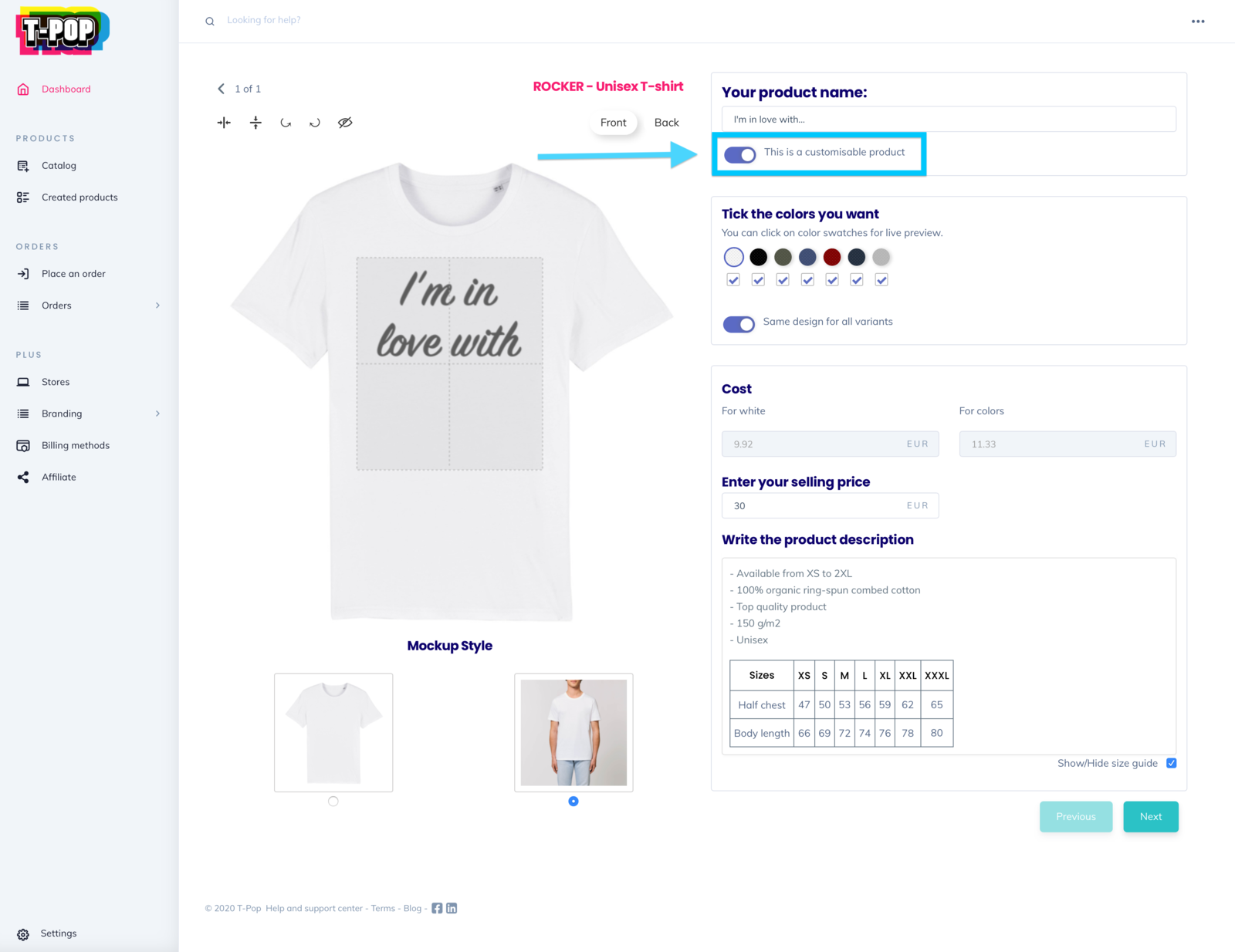
Task: Hide print area with eye icon
Action: (345, 123)
